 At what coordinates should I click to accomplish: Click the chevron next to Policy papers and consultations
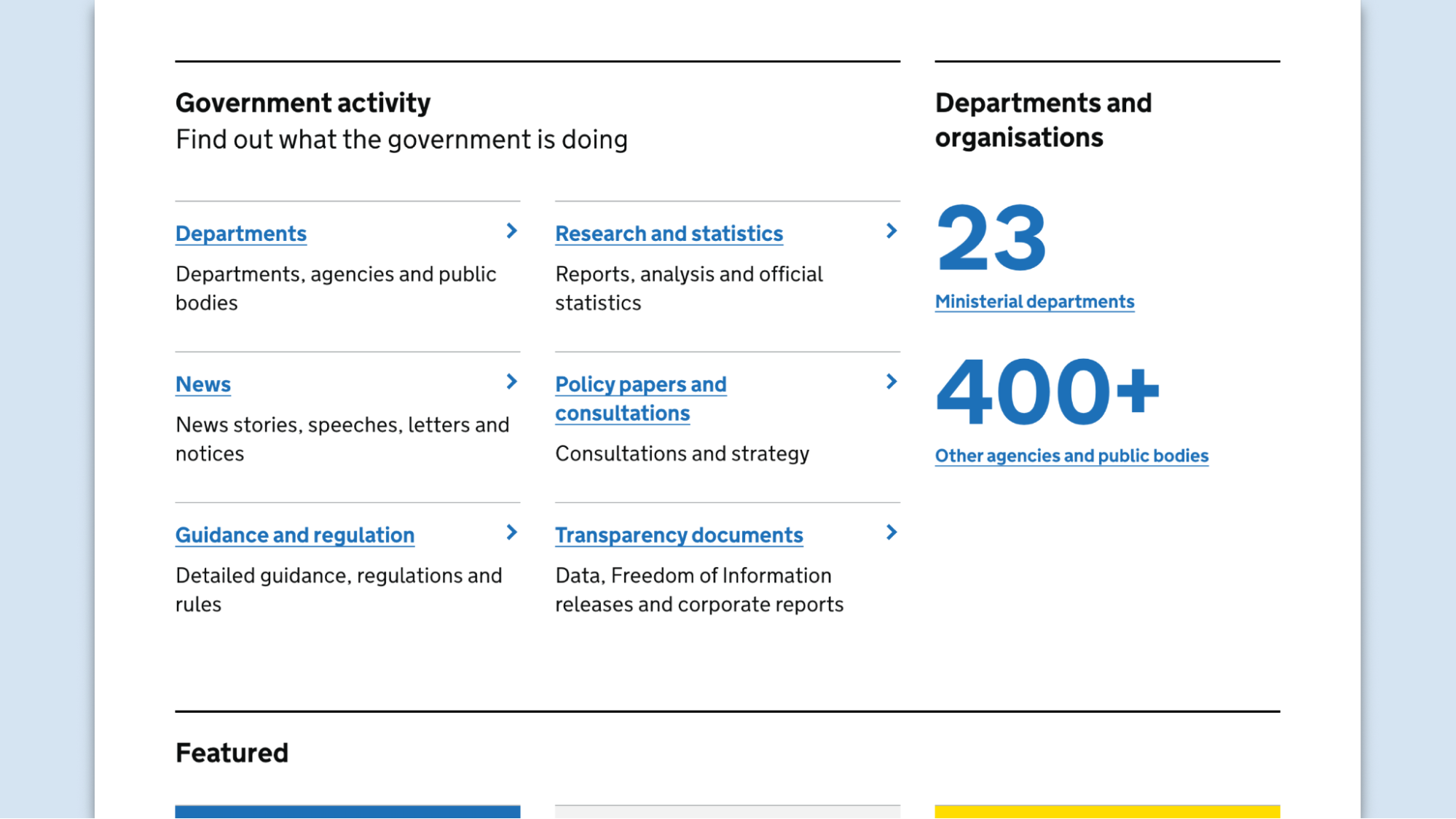892,381
